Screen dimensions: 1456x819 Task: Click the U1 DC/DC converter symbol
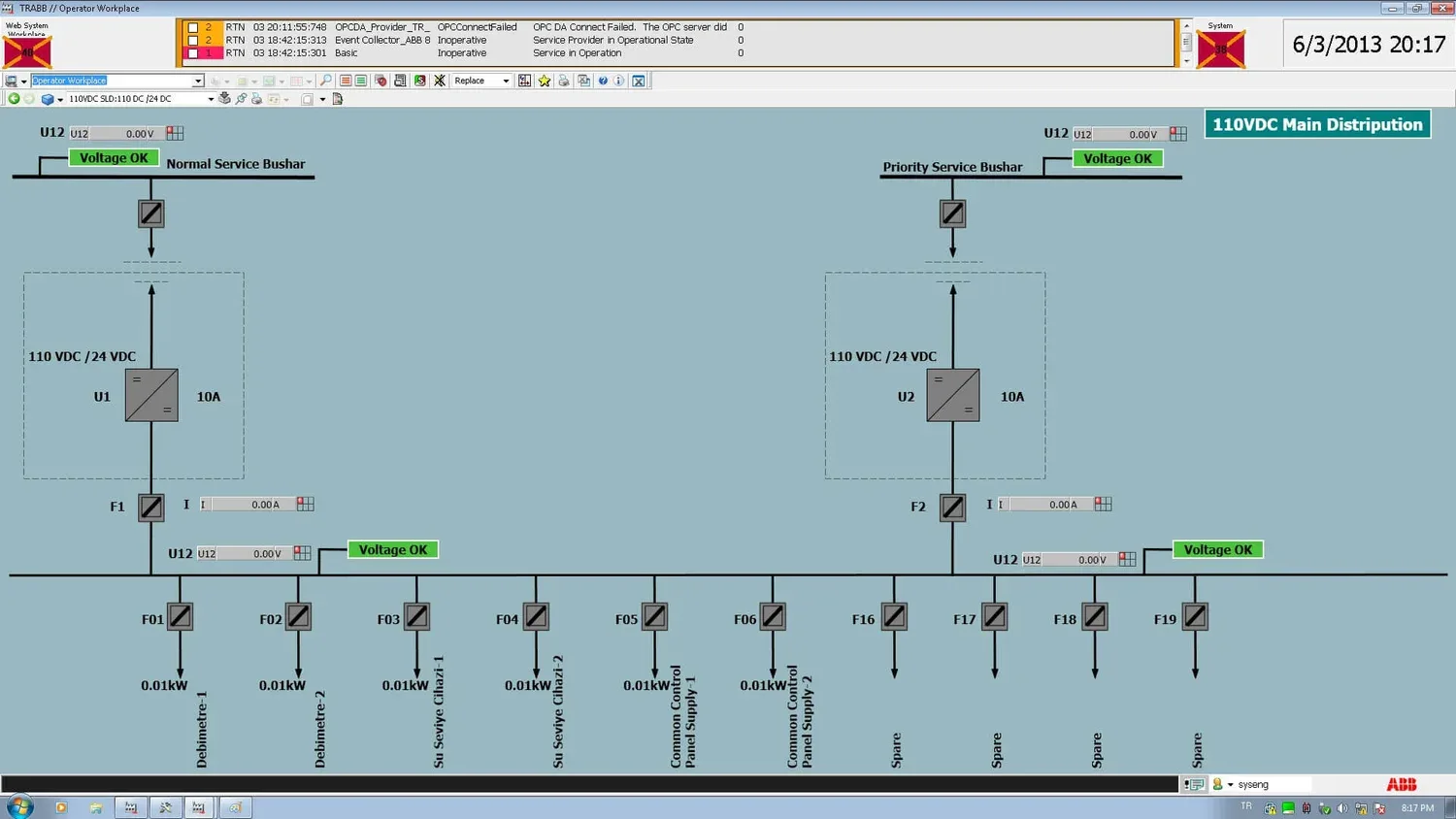click(151, 395)
